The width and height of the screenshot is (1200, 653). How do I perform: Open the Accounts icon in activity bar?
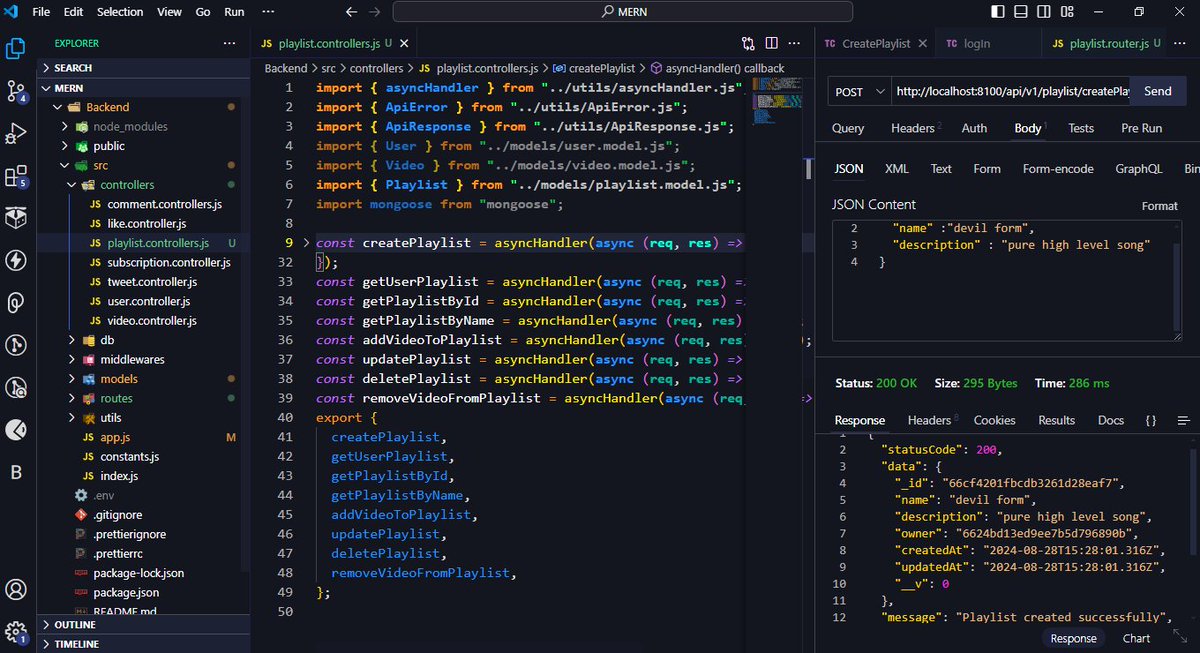(16, 589)
